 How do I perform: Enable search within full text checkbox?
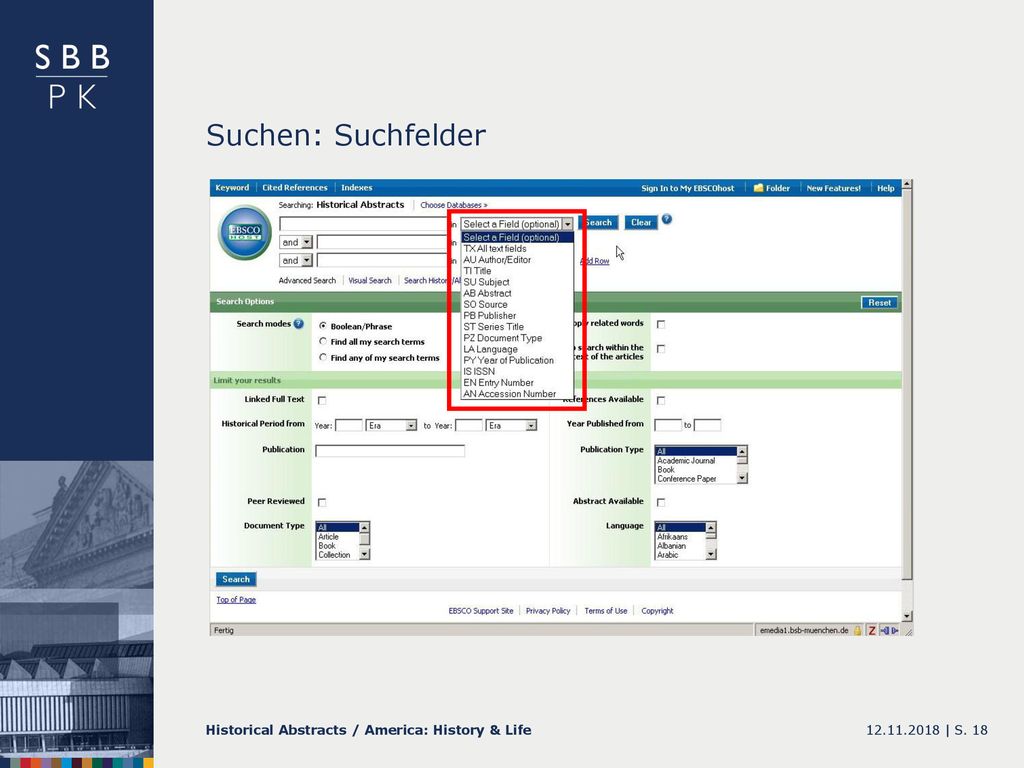pyautogui.click(x=661, y=349)
